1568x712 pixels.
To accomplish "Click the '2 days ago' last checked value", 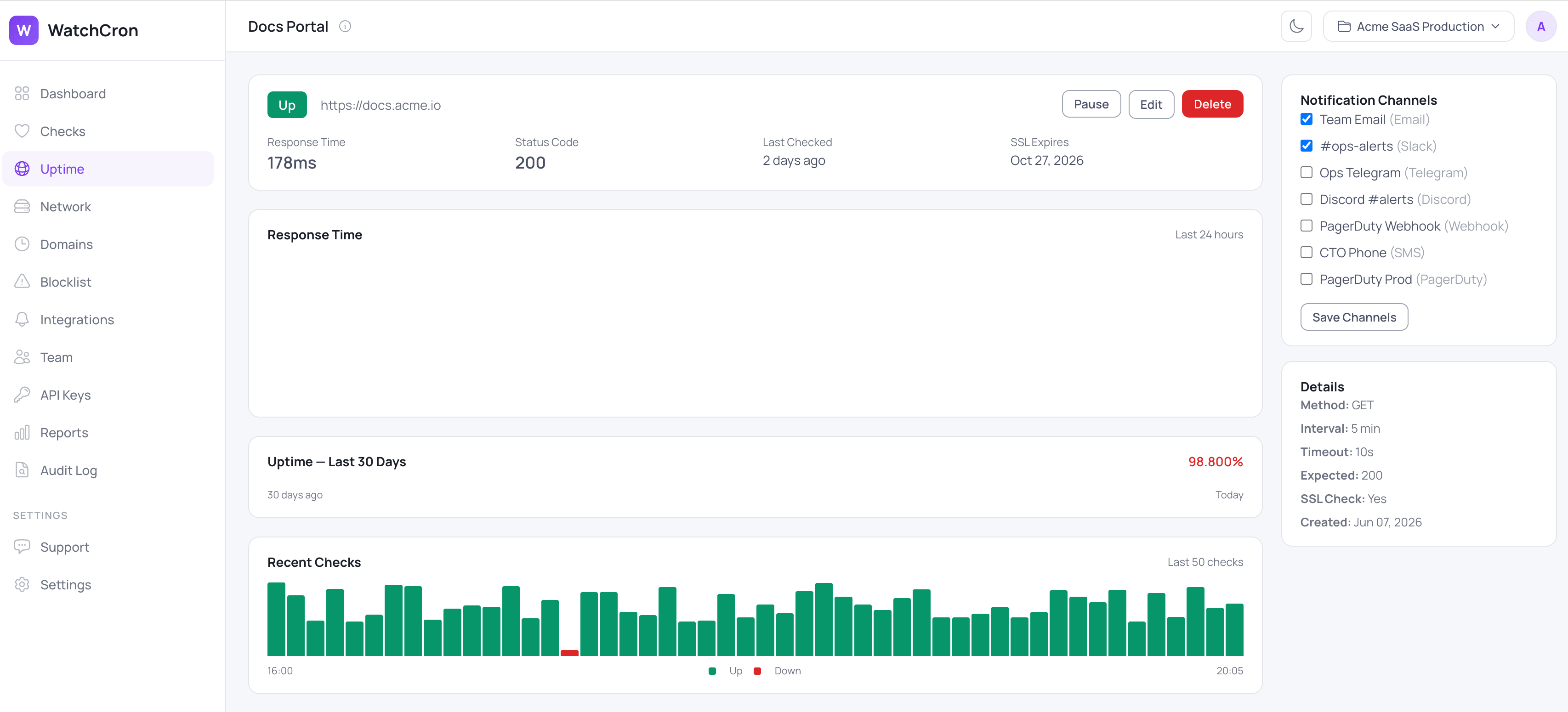I will [x=794, y=160].
